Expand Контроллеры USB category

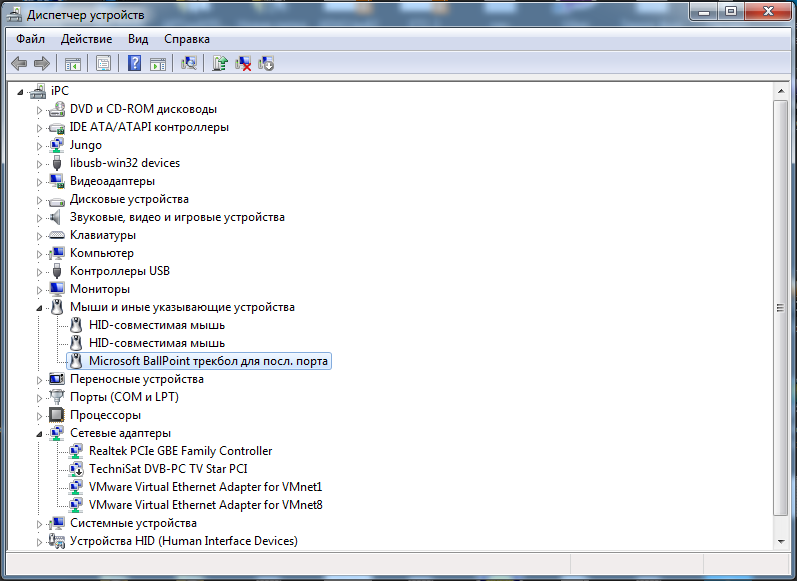pyautogui.click(x=39, y=272)
